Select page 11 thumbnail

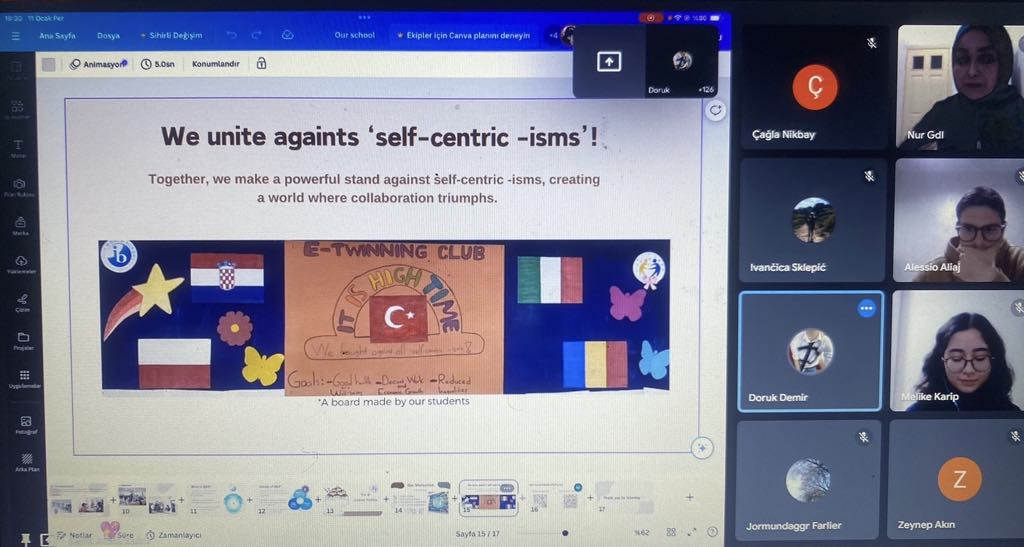(217, 499)
